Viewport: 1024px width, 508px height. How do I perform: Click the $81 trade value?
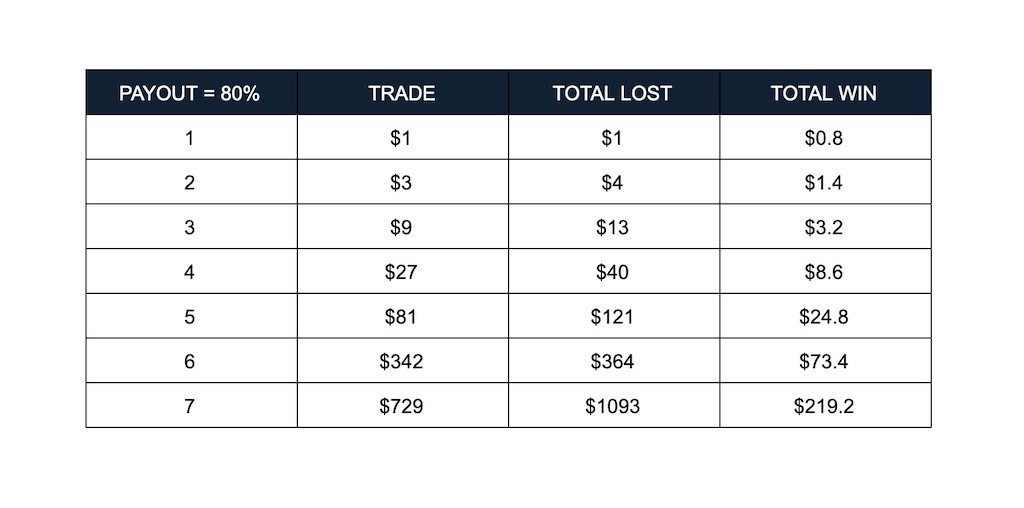(402, 317)
